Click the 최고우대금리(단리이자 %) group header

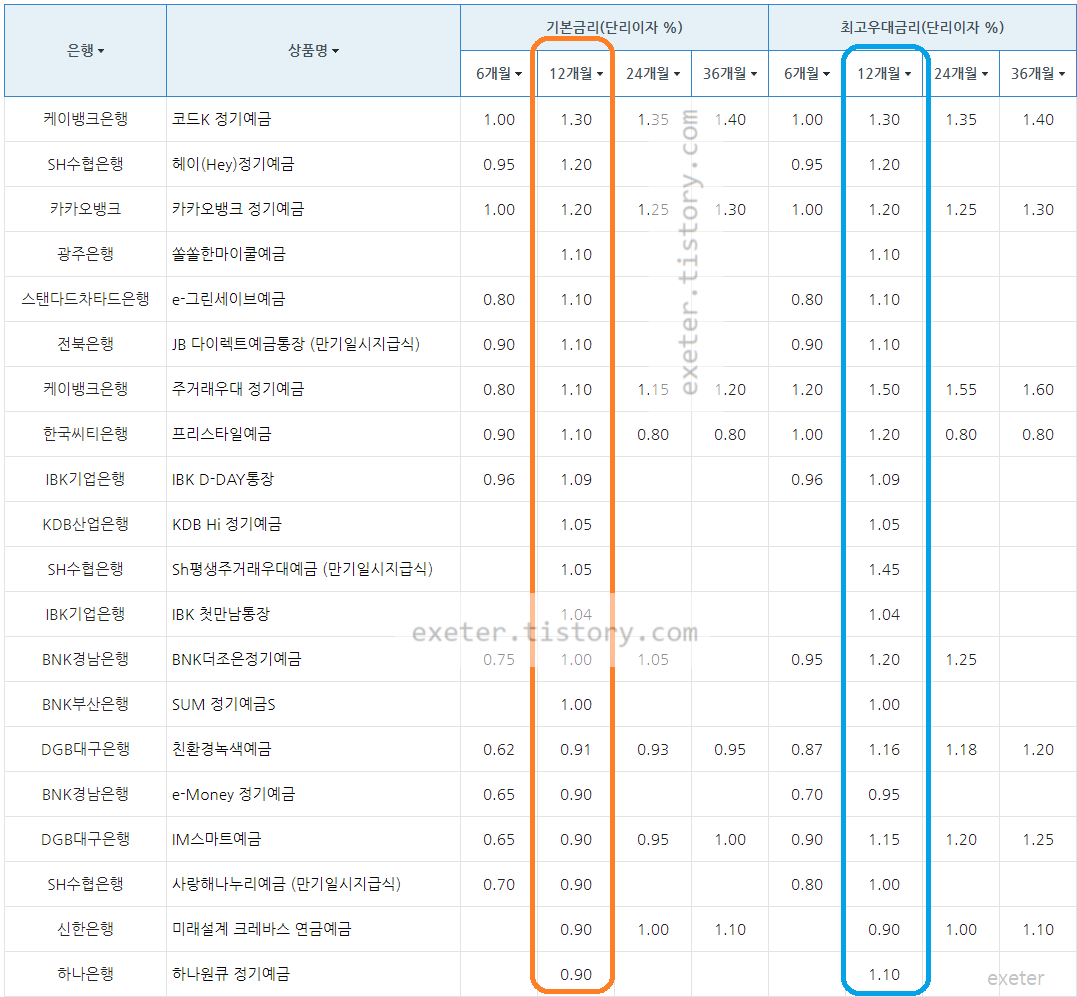(x=922, y=27)
